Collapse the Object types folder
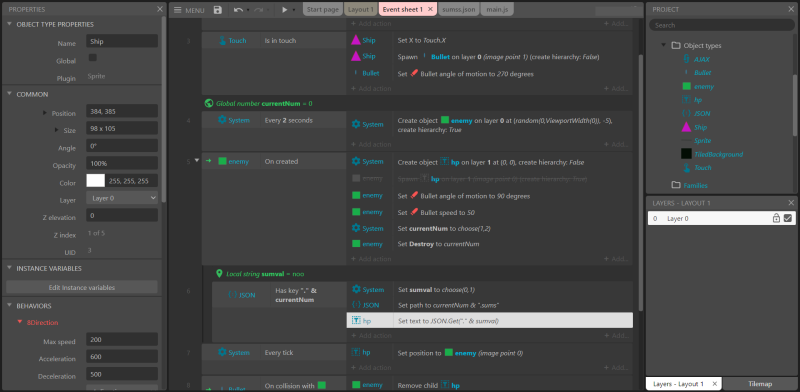Screen dimensions: 800x392 664,45
